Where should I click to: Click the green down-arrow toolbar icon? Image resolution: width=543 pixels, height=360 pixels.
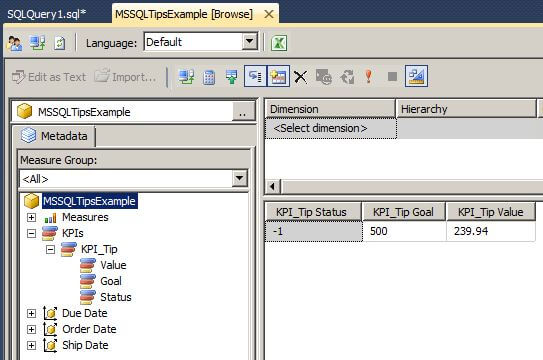click(232, 77)
